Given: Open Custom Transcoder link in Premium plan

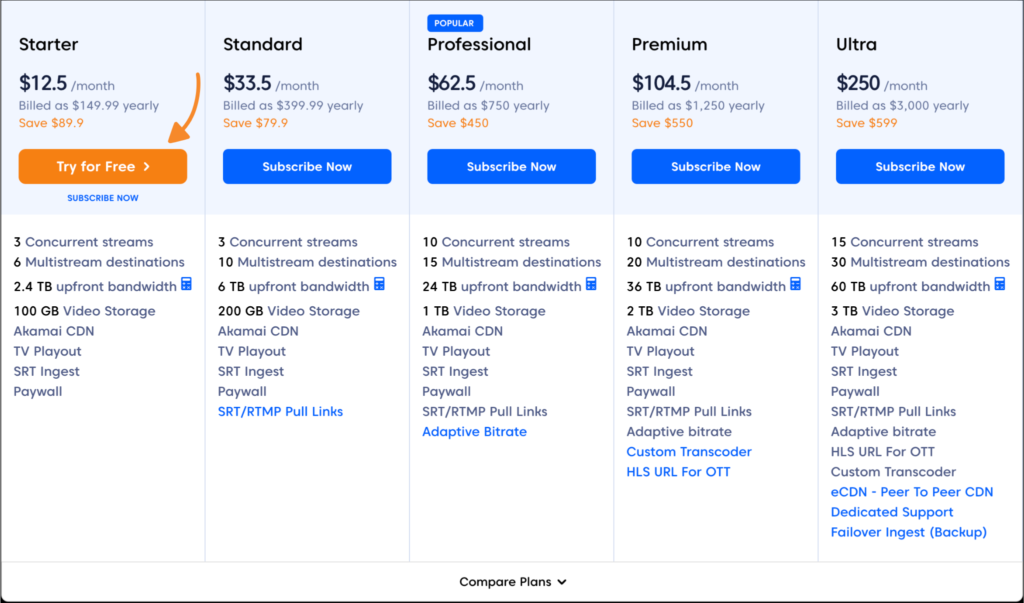Looking at the screenshot, I should [x=689, y=452].
